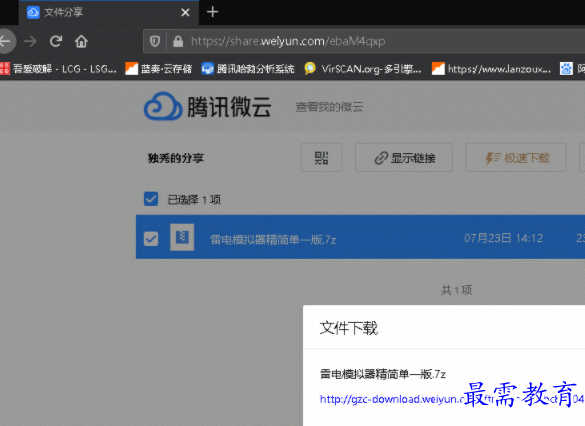The width and height of the screenshot is (585, 426).
Task: Open the 吾爱破解 - LCG bookmark
Action: pyautogui.click(x=58, y=69)
